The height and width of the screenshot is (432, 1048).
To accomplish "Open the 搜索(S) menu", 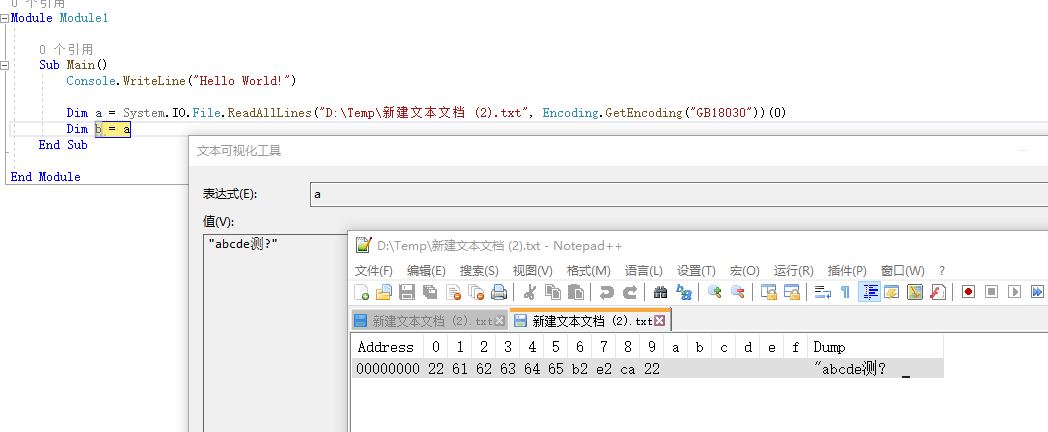I will point(479,271).
